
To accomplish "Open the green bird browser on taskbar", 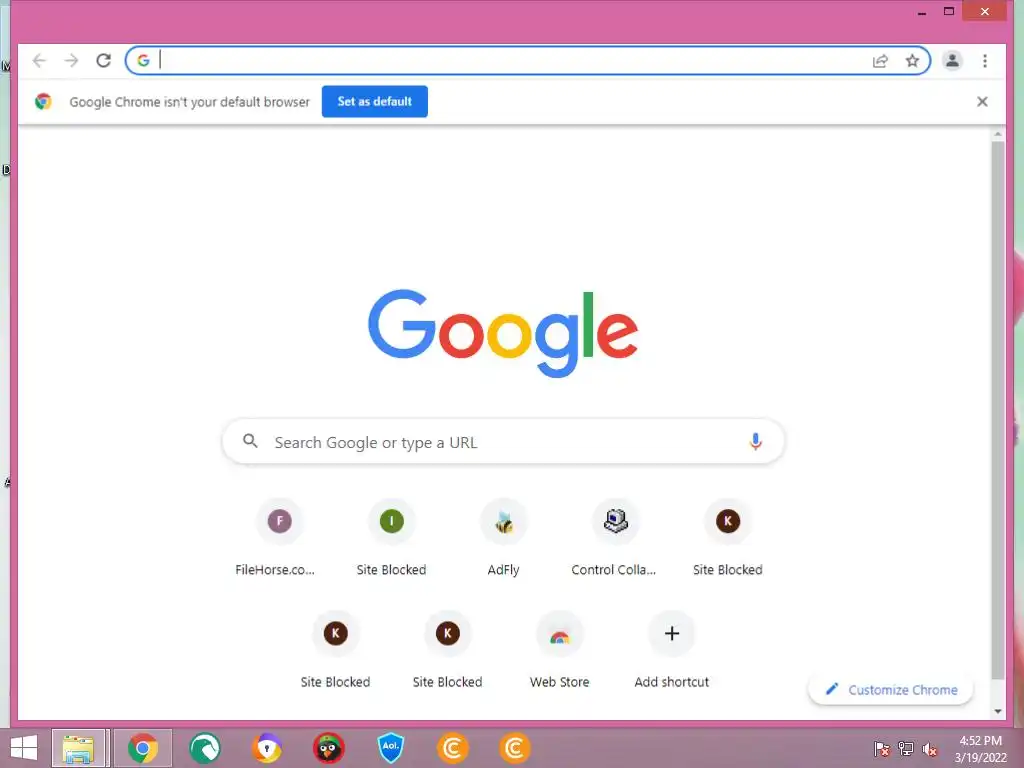I will coord(204,748).
